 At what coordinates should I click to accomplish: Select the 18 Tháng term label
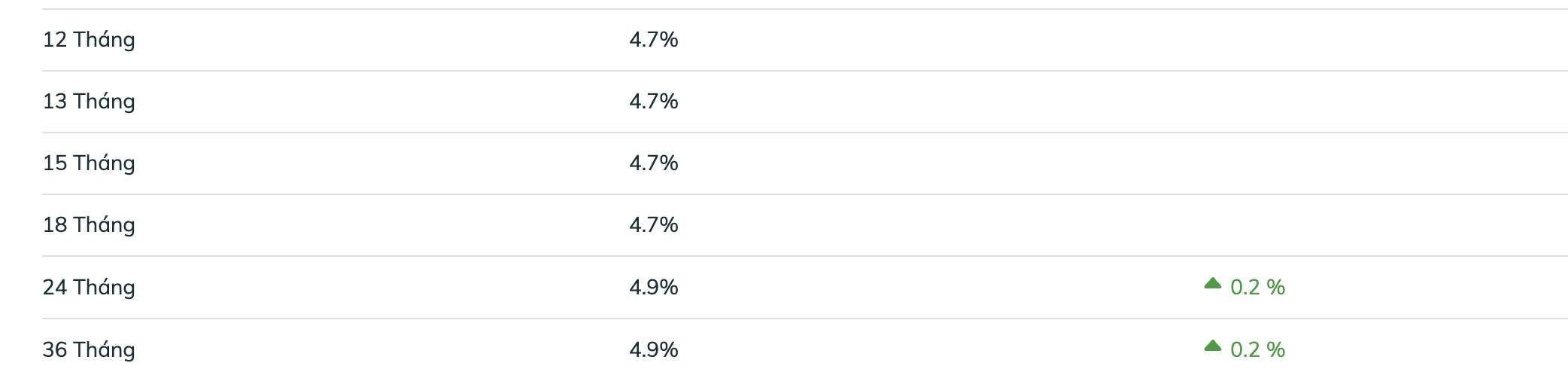[x=89, y=224]
